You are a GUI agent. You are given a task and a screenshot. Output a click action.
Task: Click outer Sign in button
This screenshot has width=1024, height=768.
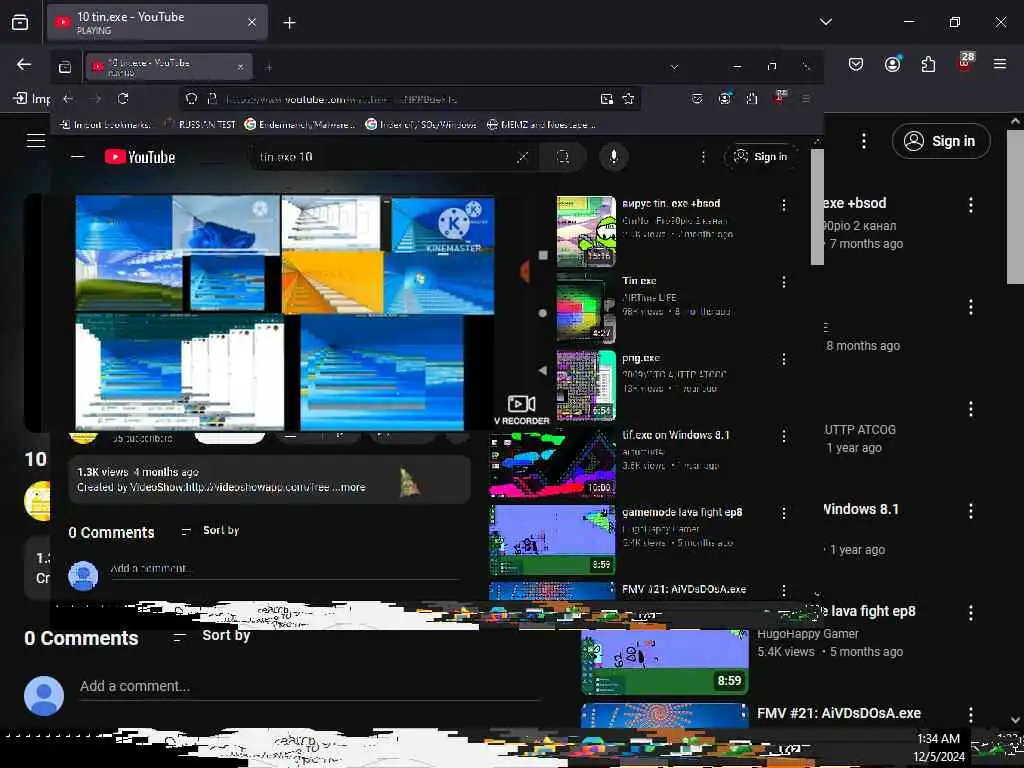coord(941,141)
